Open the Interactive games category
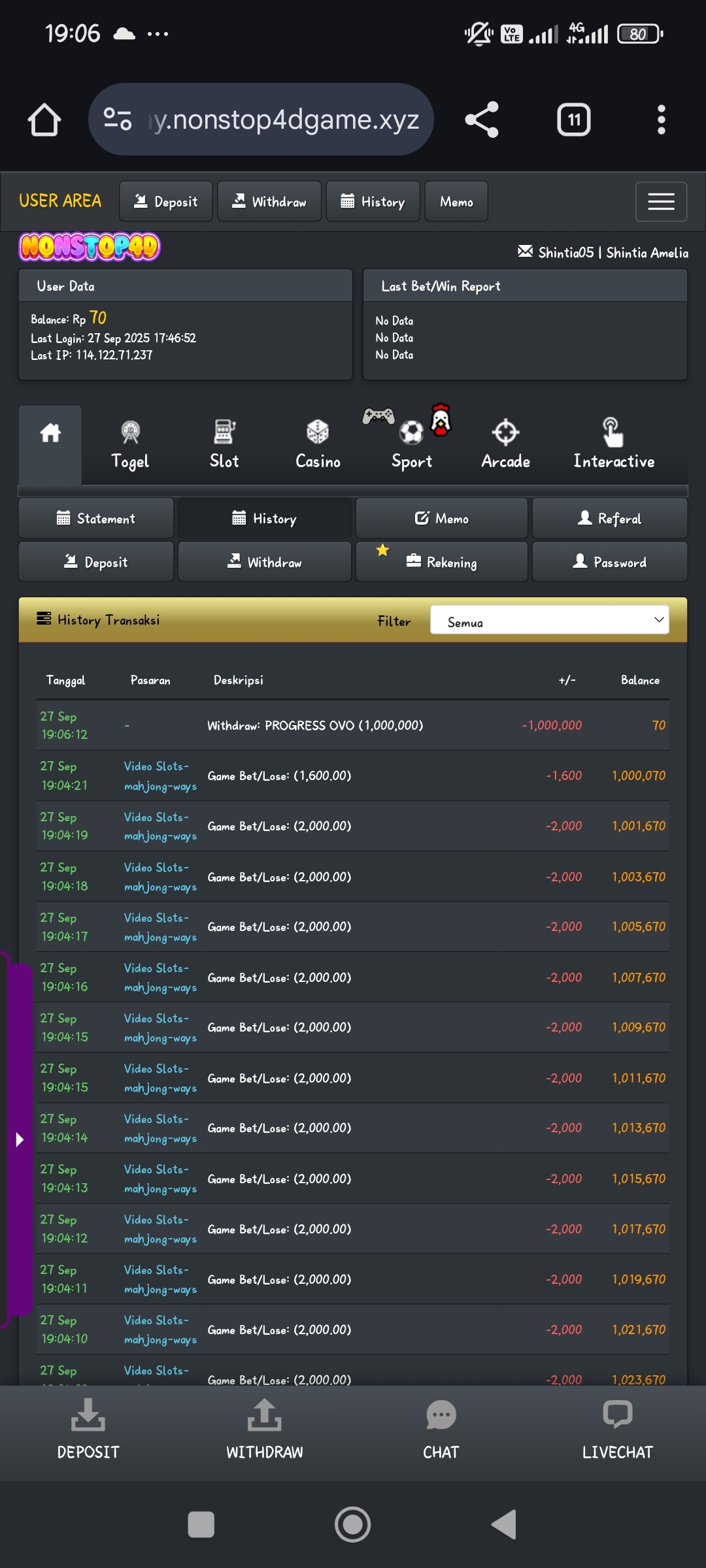Image resolution: width=706 pixels, height=1568 pixels. 613,445
